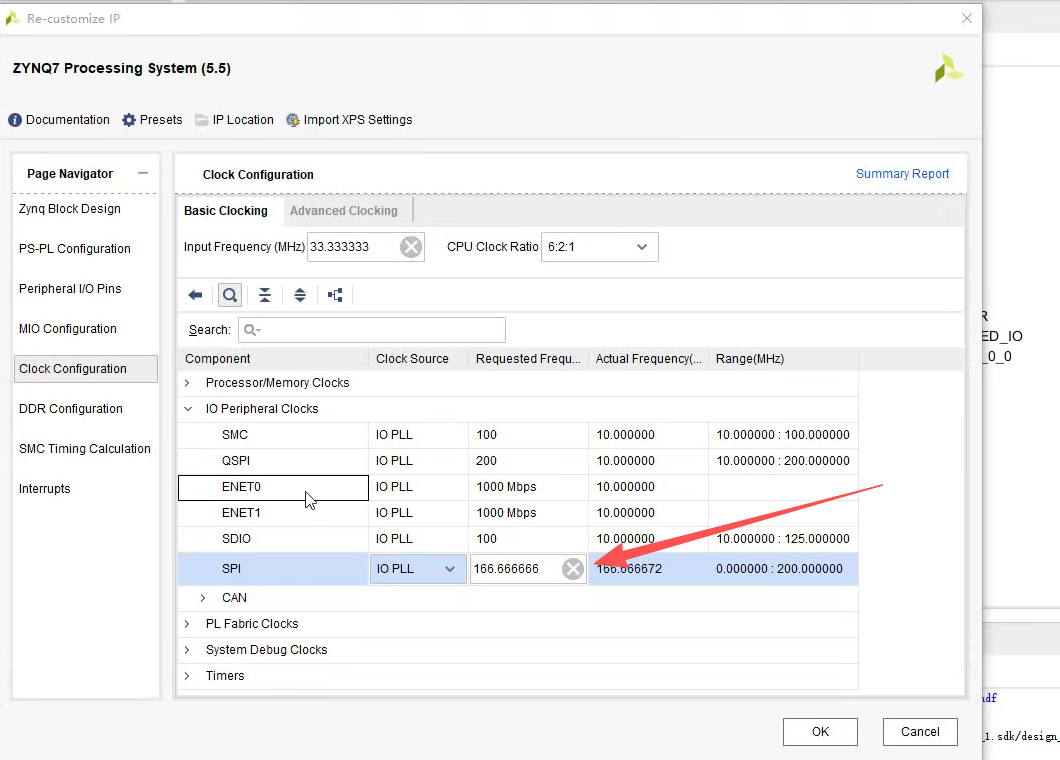
Task: Click the tree hierarchy view toolbar icon
Action: (335, 295)
